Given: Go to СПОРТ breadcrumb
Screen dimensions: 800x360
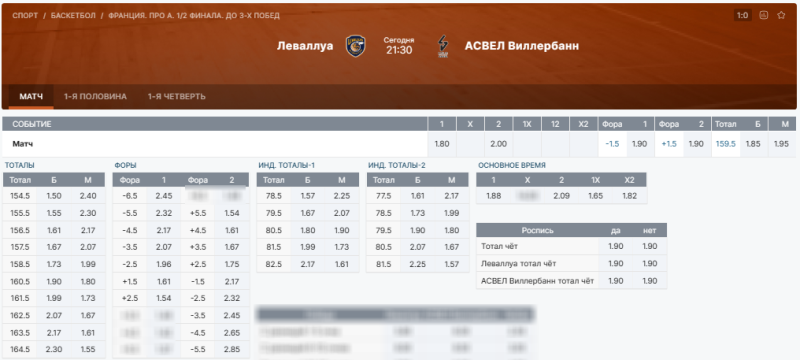Looking at the screenshot, I should (x=26, y=16).
